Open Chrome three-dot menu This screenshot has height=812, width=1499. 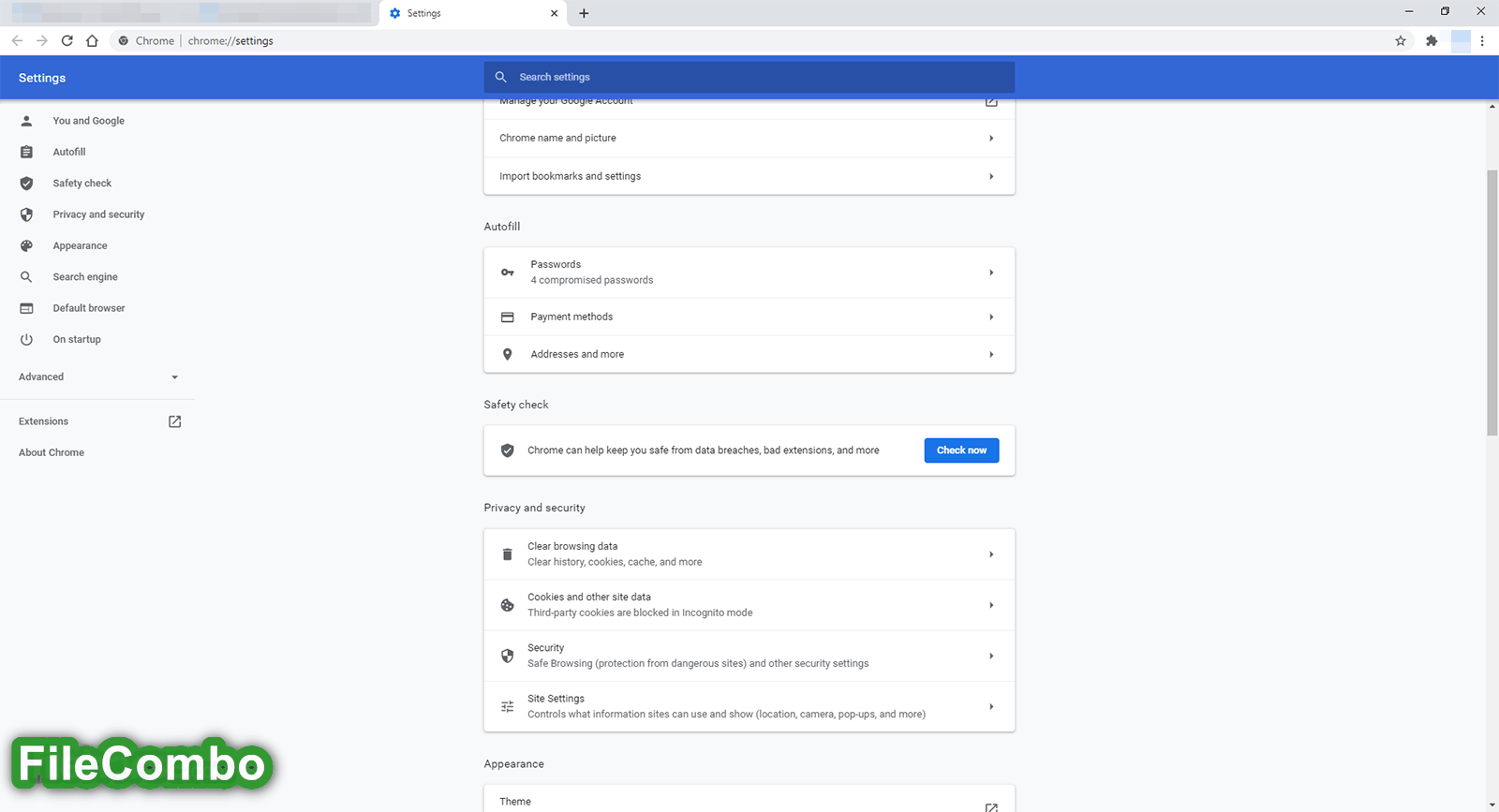[x=1482, y=40]
